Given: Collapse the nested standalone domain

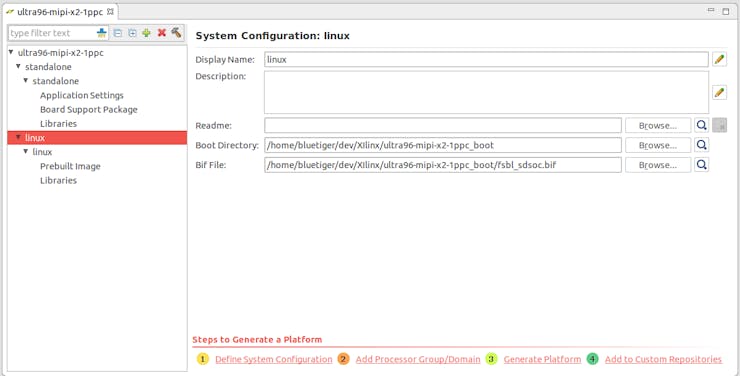Looking at the screenshot, I should click(x=26, y=81).
